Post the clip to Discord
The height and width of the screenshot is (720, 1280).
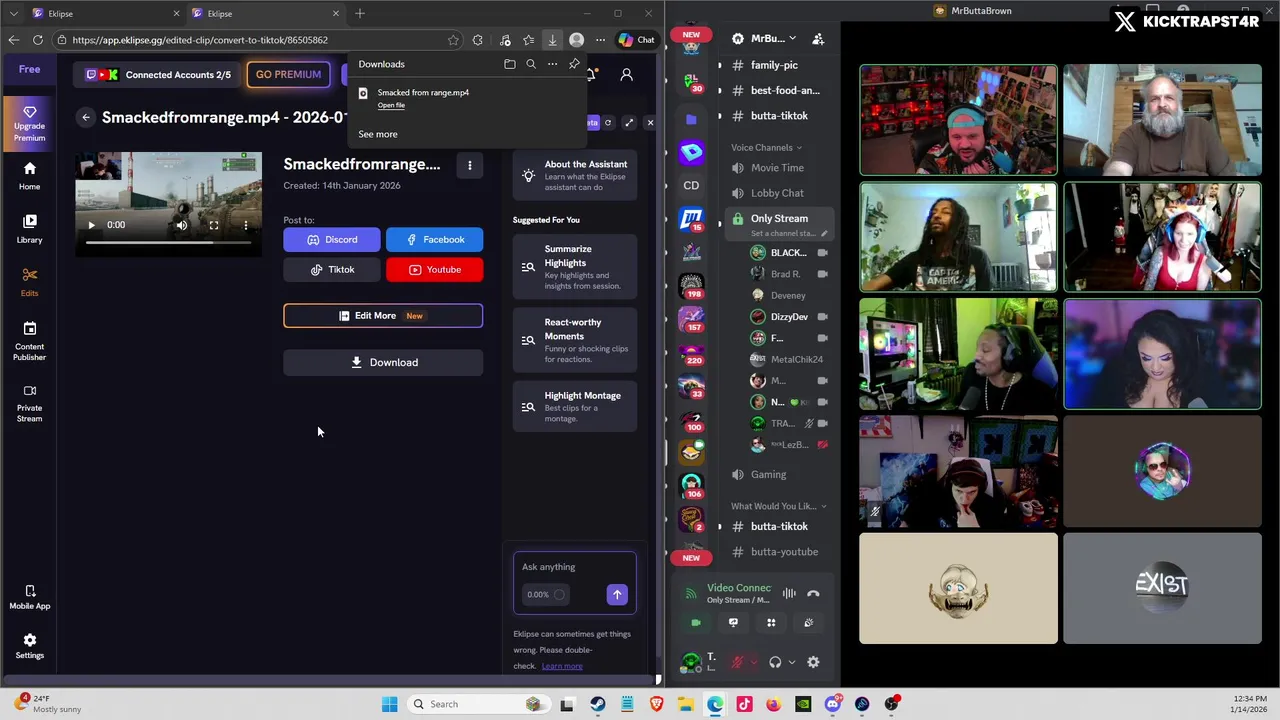tap(332, 239)
